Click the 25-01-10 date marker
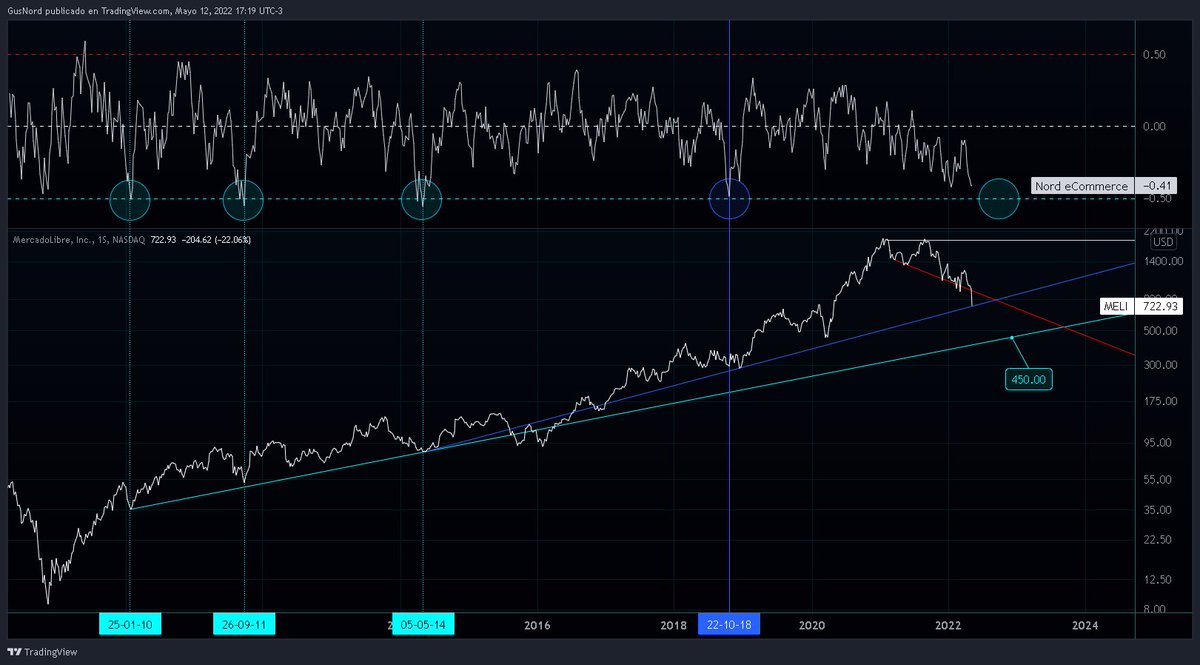The image size is (1200, 665). pyautogui.click(x=131, y=625)
